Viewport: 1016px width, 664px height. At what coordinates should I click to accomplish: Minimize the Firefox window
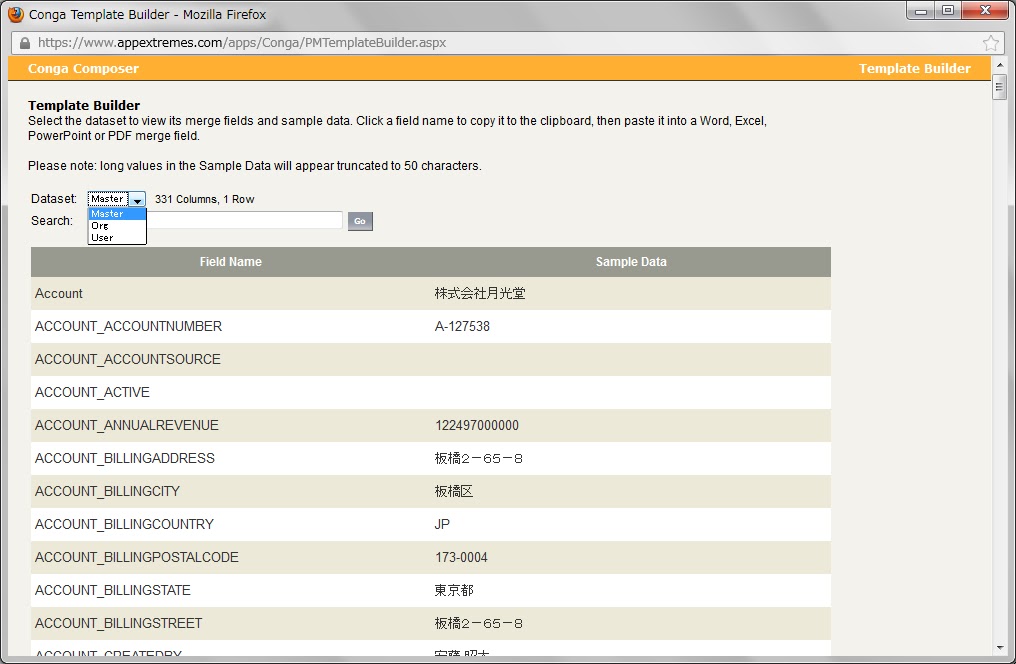coord(921,11)
